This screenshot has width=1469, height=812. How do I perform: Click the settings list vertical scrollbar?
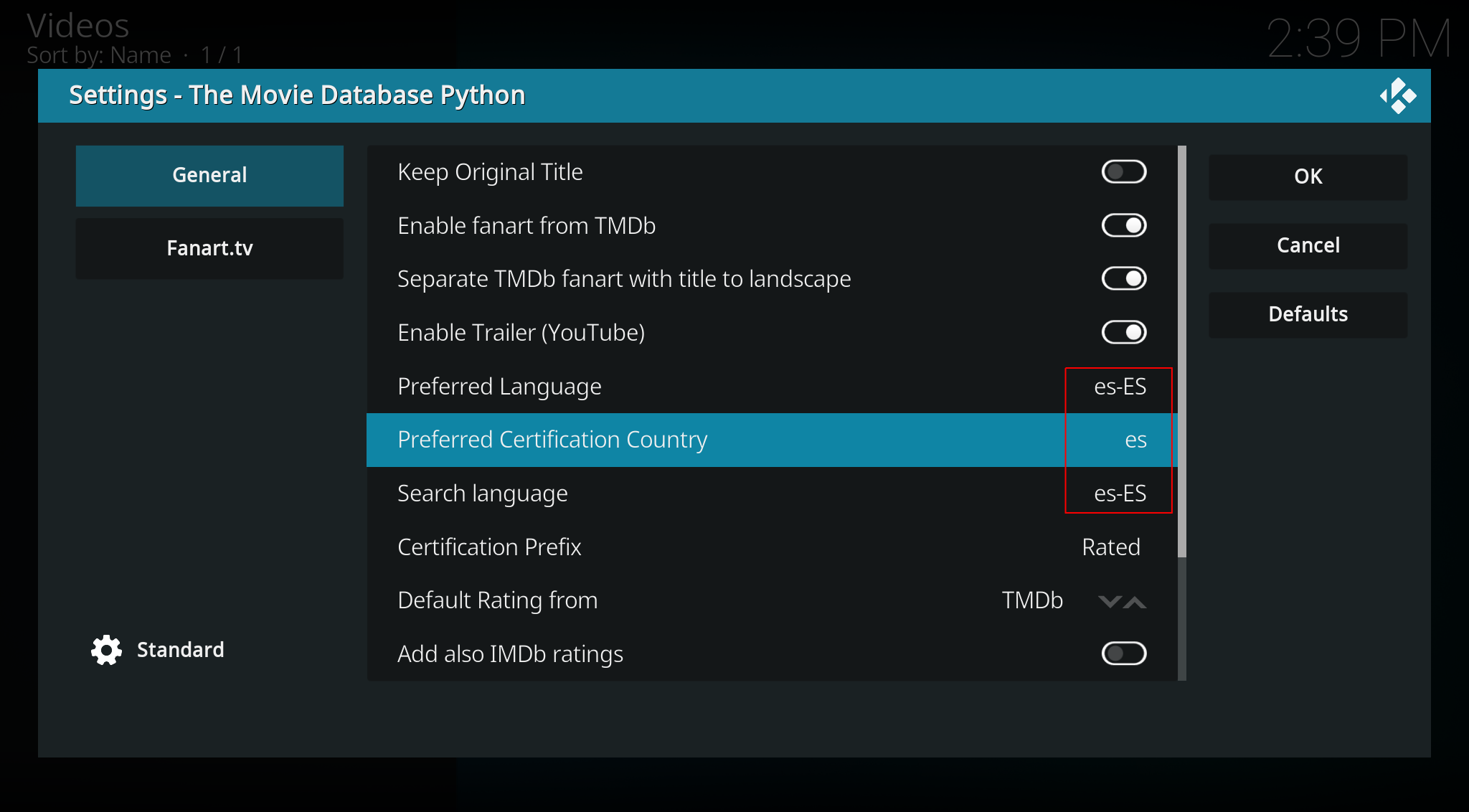1181,351
